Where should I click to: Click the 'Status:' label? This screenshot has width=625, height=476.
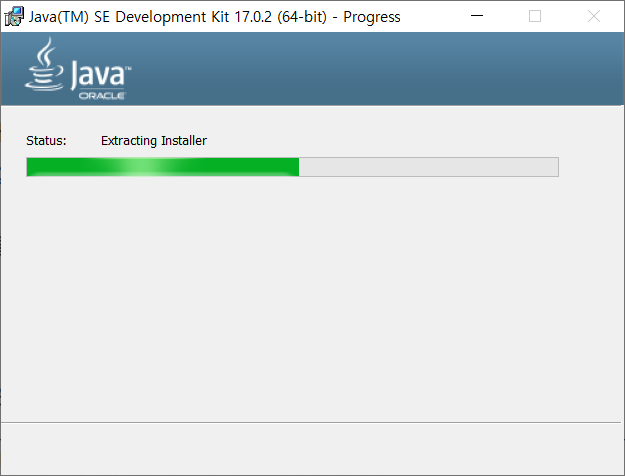point(46,141)
